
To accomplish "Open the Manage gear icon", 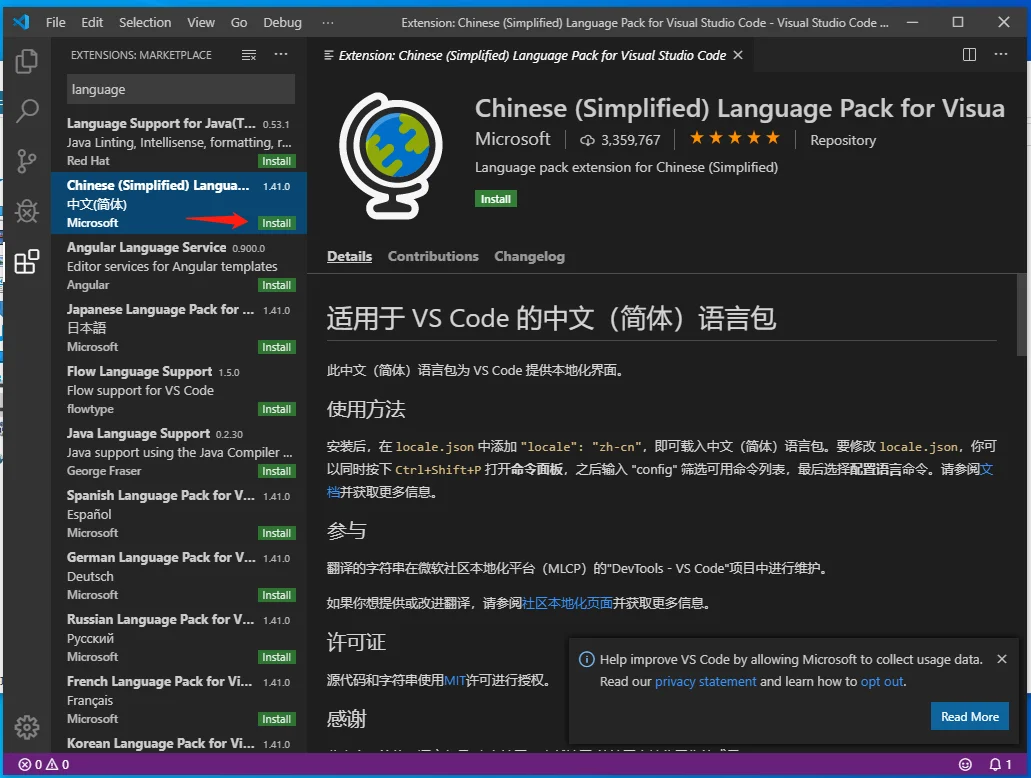I will [26, 727].
